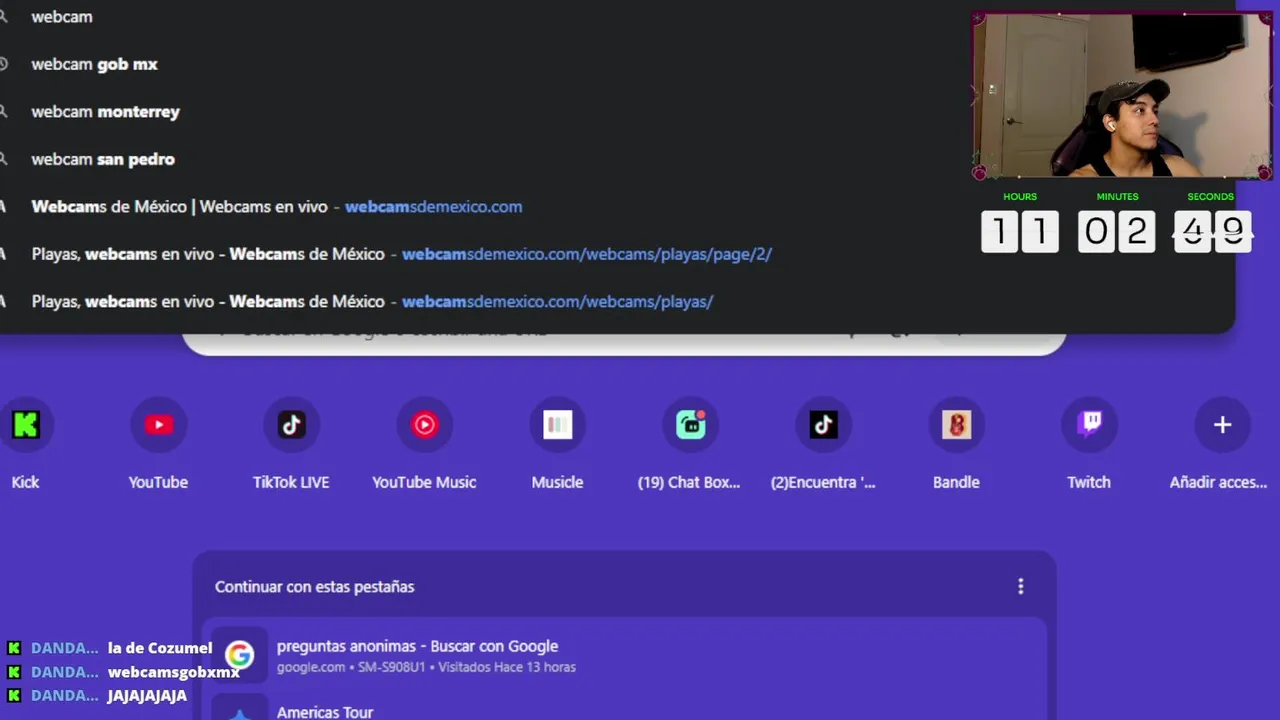The width and height of the screenshot is (1280, 720).
Task: Open the Musicle shortcut icon
Action: pos(557,425)
